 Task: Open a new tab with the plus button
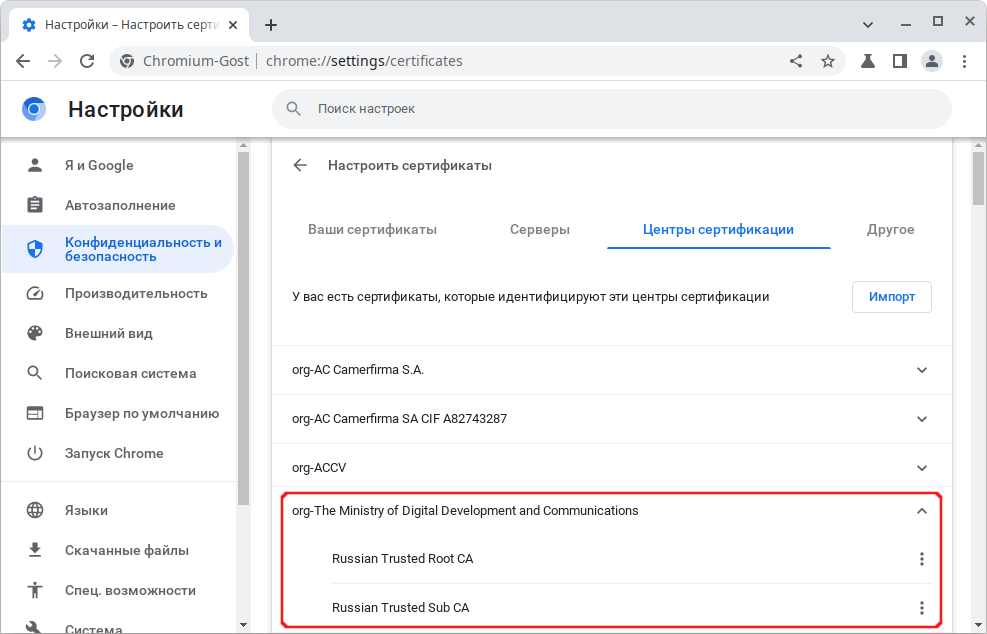click(271, 25)
